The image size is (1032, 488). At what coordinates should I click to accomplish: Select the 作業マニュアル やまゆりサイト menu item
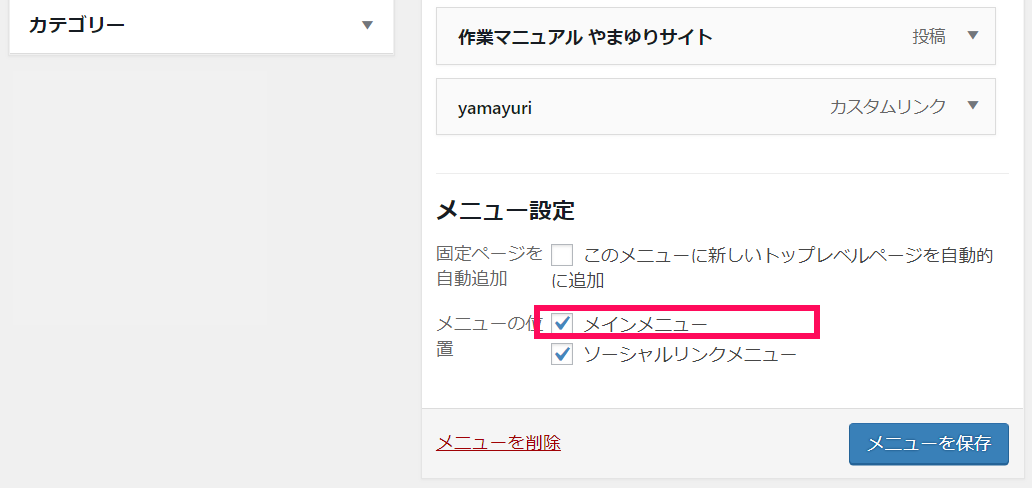(x=715, y=37)
